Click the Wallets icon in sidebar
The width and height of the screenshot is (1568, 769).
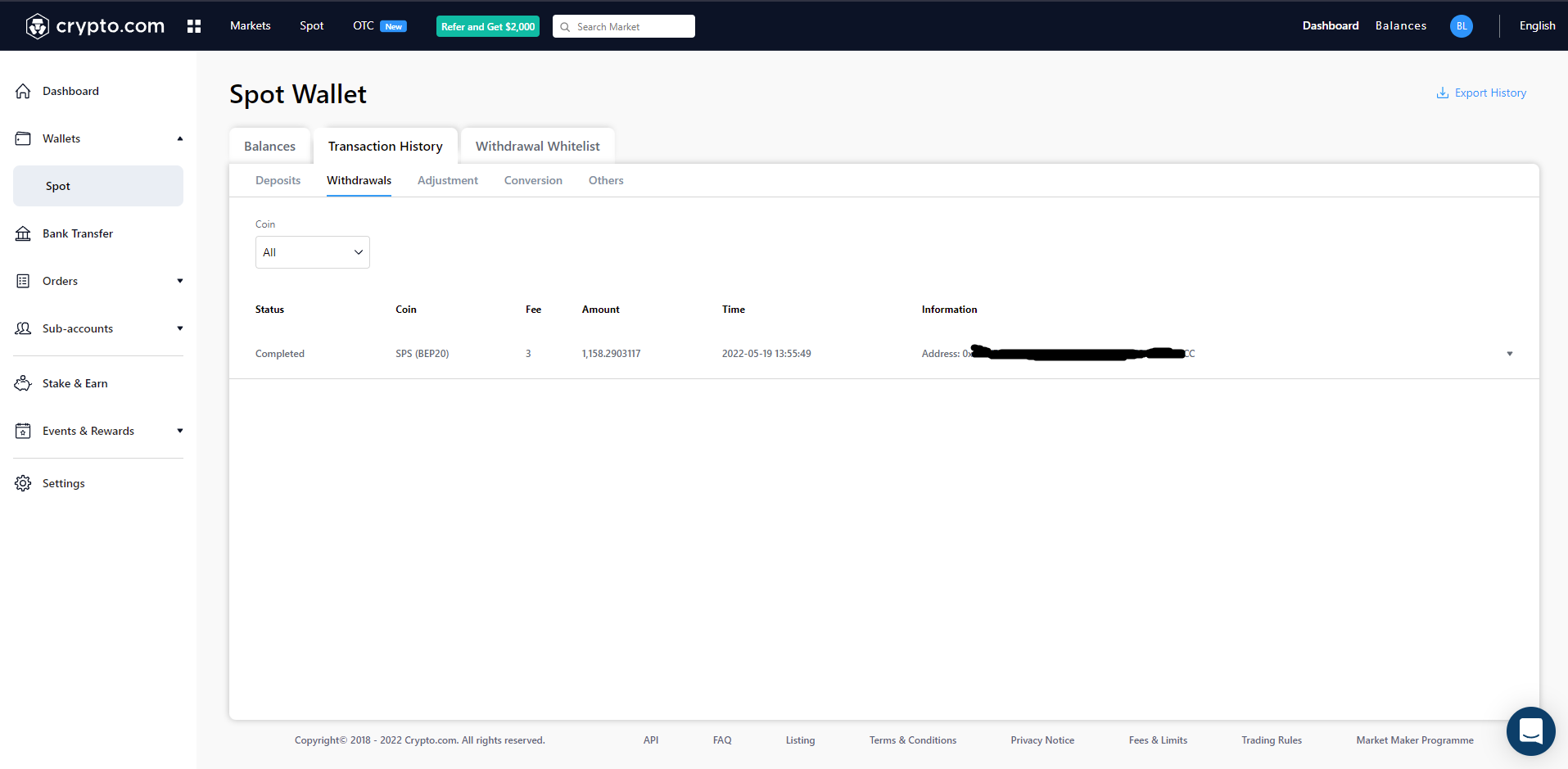[23, 138]
